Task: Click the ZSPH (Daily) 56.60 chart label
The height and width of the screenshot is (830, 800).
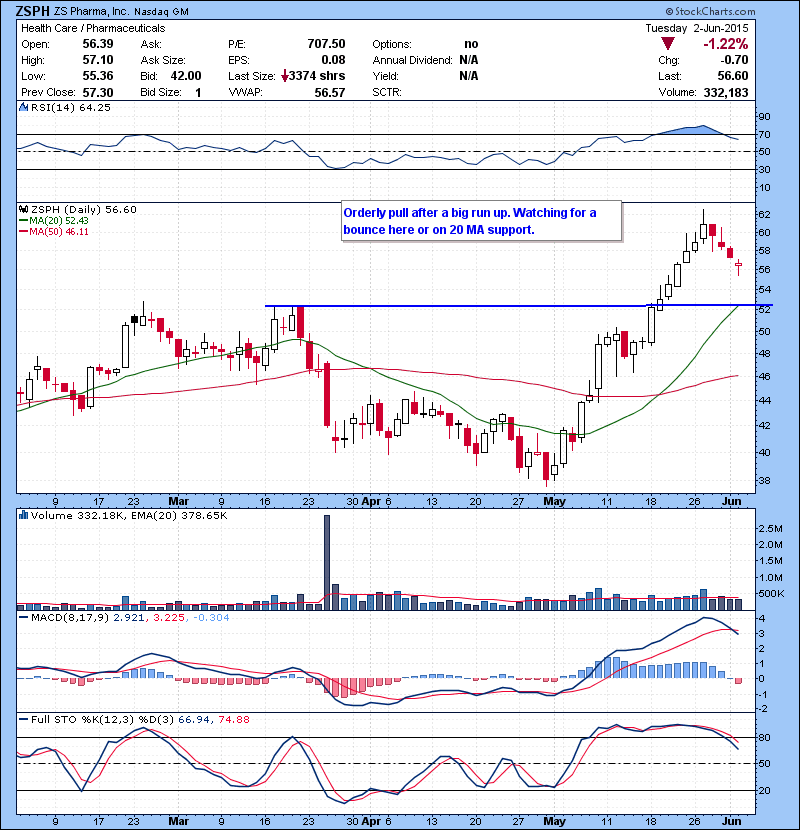Action: (x=84, y=210)
